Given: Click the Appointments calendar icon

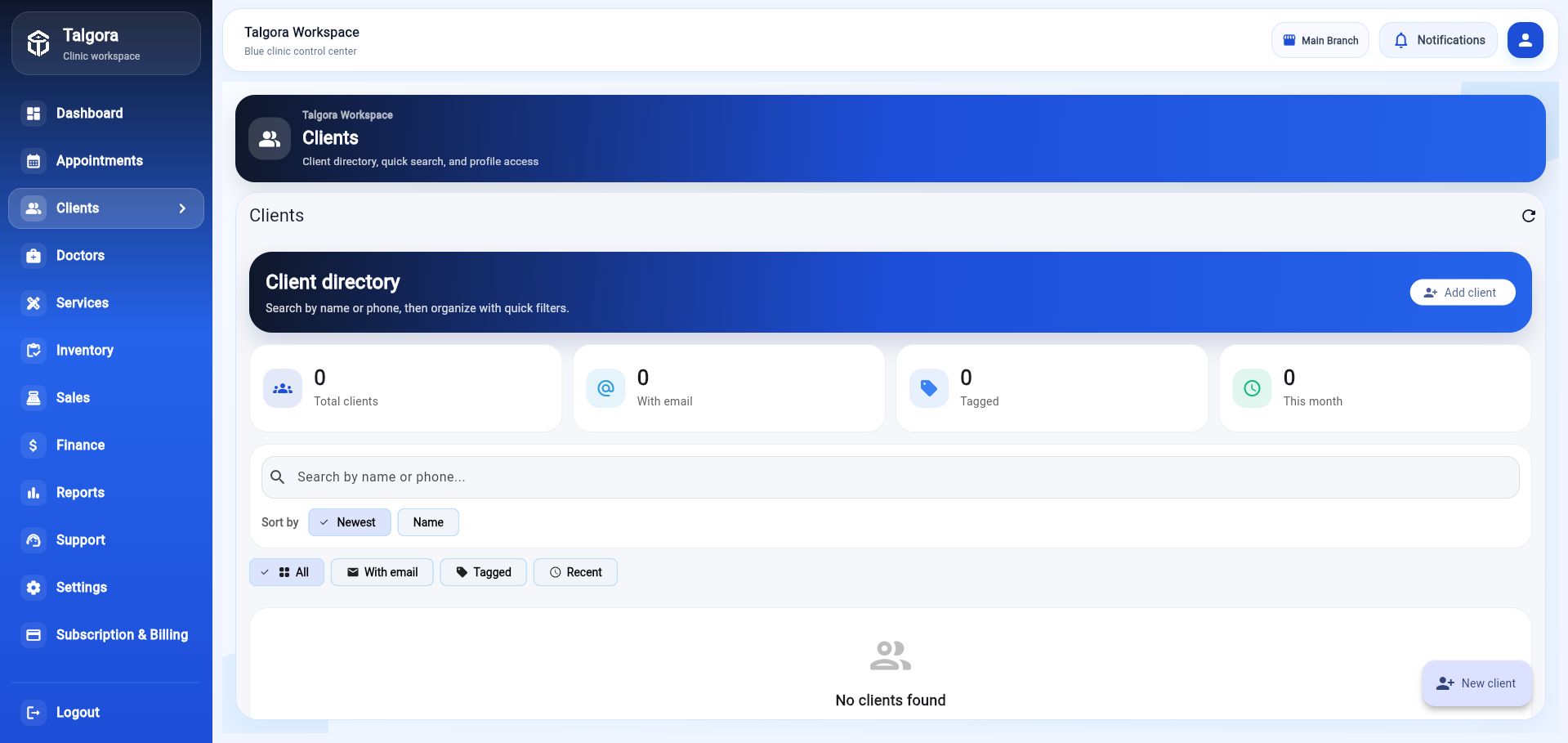Looking at the screenshot, I should pyautogui.click(x=34, y=161).
